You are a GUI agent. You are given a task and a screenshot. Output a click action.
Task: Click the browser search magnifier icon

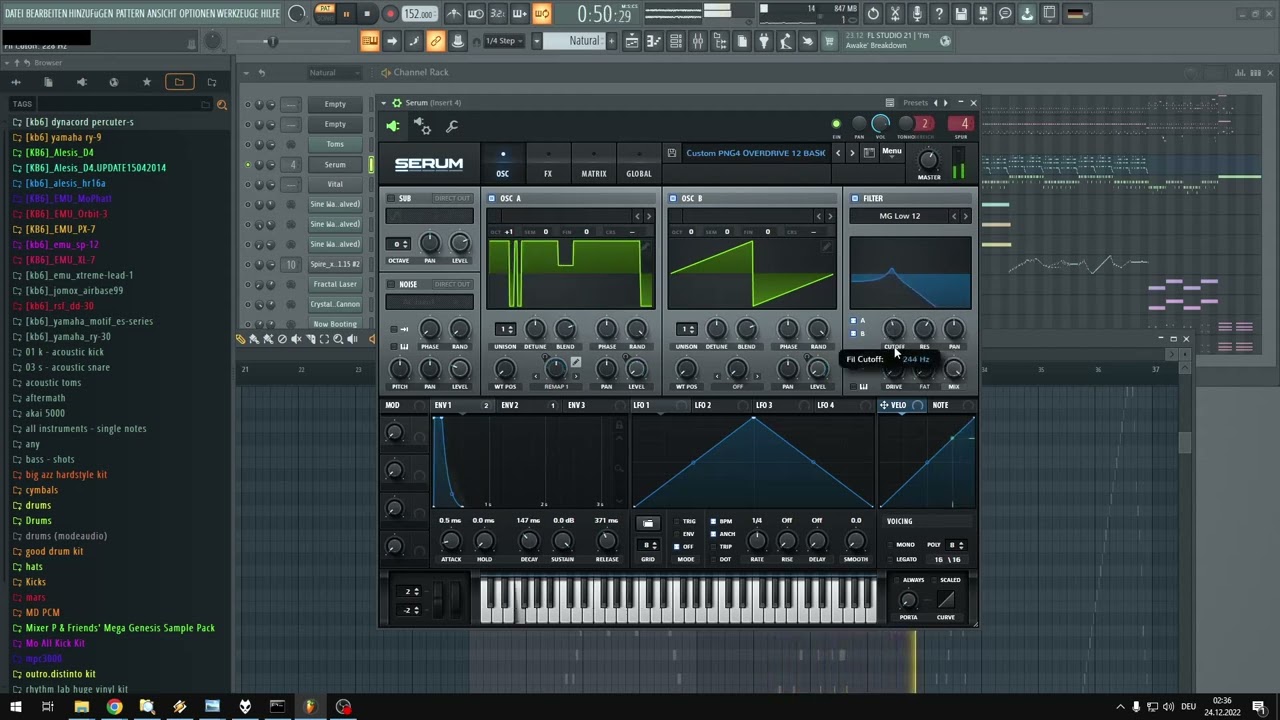(222, 104)
